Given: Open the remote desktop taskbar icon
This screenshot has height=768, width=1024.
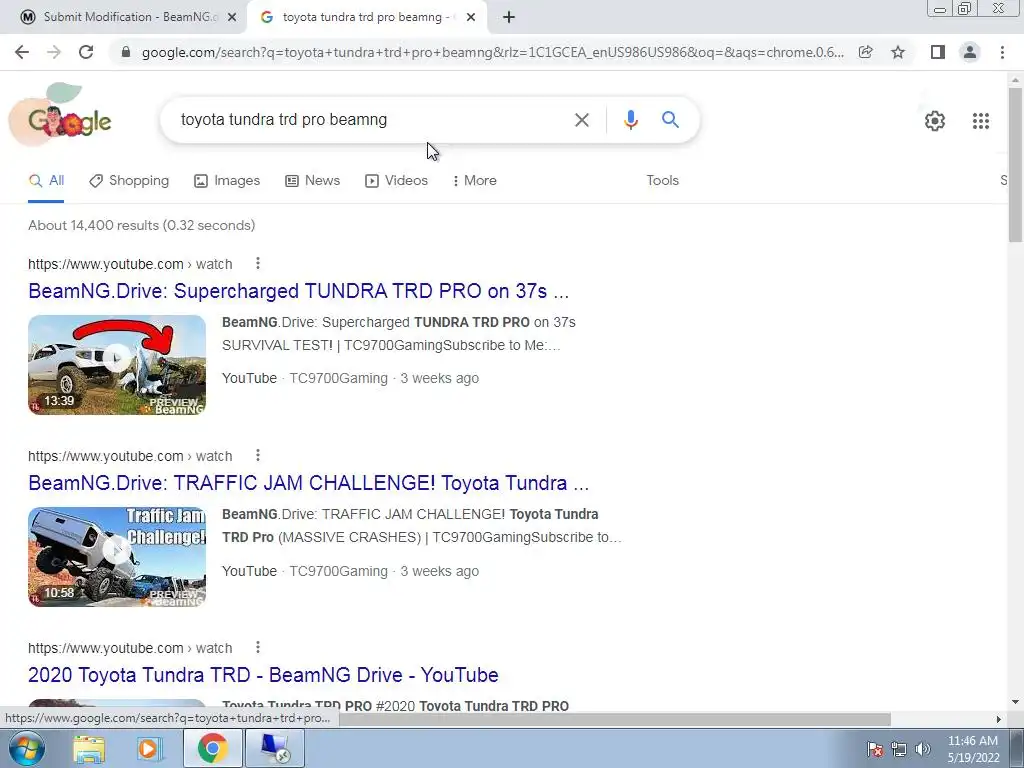Looking at the screenshot, I should [274, 748].
